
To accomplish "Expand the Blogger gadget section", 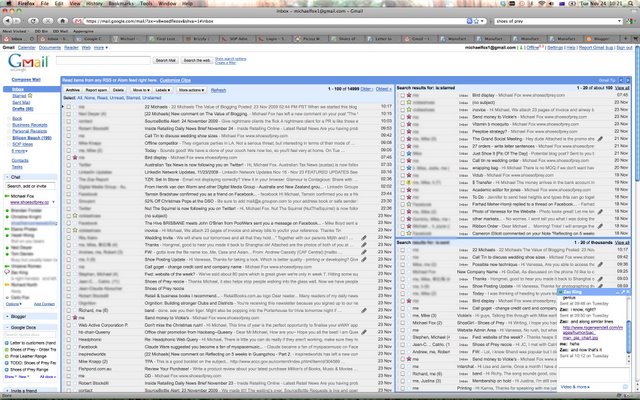I will [x=7, y=316].
